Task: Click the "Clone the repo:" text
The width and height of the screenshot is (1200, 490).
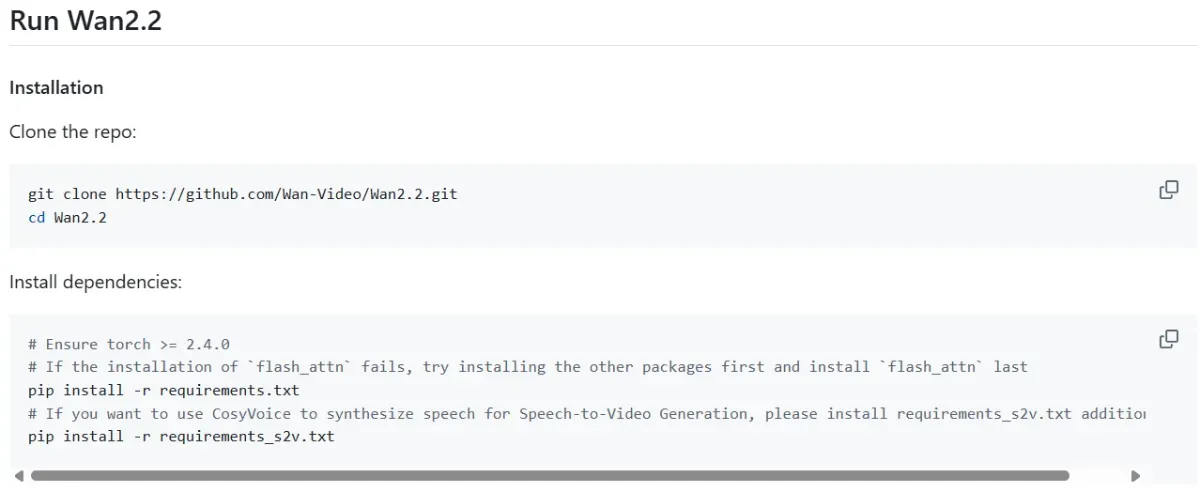Action: coord(73,132)
